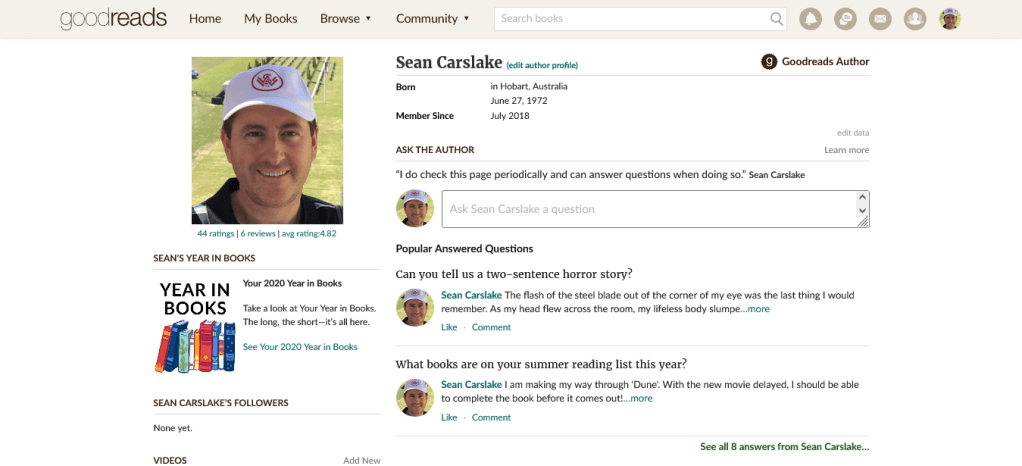Image resolution: width=1022 pixels, height=466 pixels.
Task: Open the messages envelope icon
Action: [879, 19]
